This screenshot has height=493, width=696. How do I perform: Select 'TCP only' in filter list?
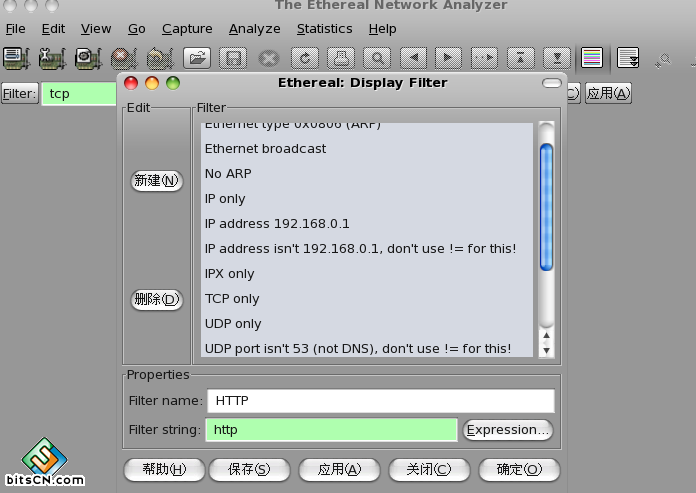pyautogui.click(x=232, y=299)
